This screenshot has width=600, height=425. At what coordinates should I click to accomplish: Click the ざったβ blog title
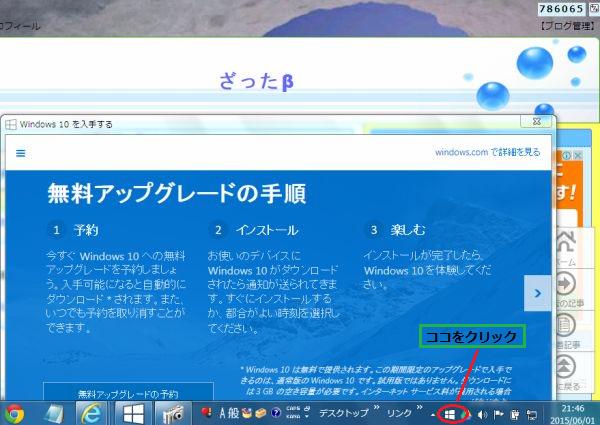pyautogui.click(x=257, y=81)
